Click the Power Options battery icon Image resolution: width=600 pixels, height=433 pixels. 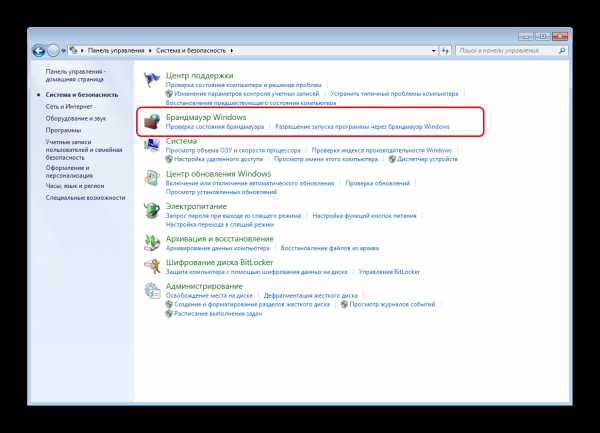tap(152, 210)
